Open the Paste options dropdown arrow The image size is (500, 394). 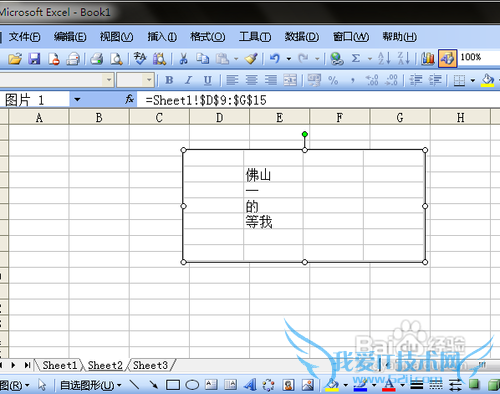236,59
